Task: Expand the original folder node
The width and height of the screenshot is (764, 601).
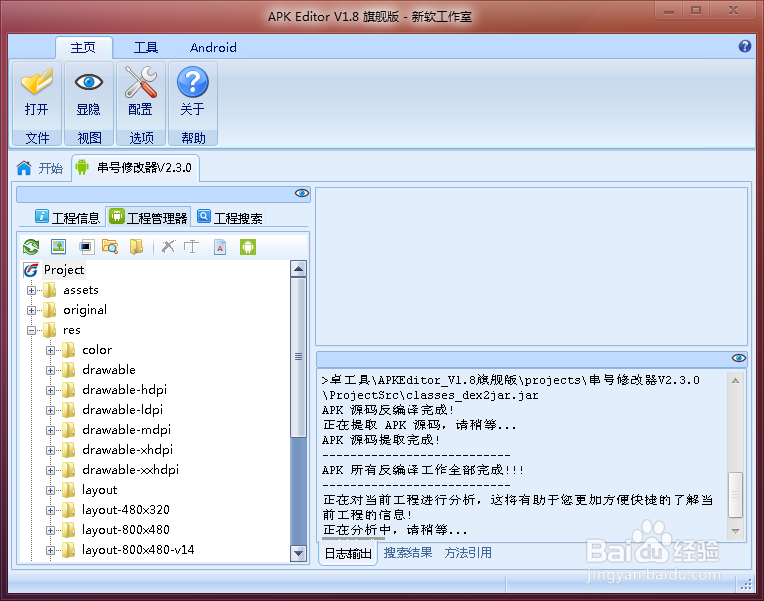Action: click(x=31, y=310)
